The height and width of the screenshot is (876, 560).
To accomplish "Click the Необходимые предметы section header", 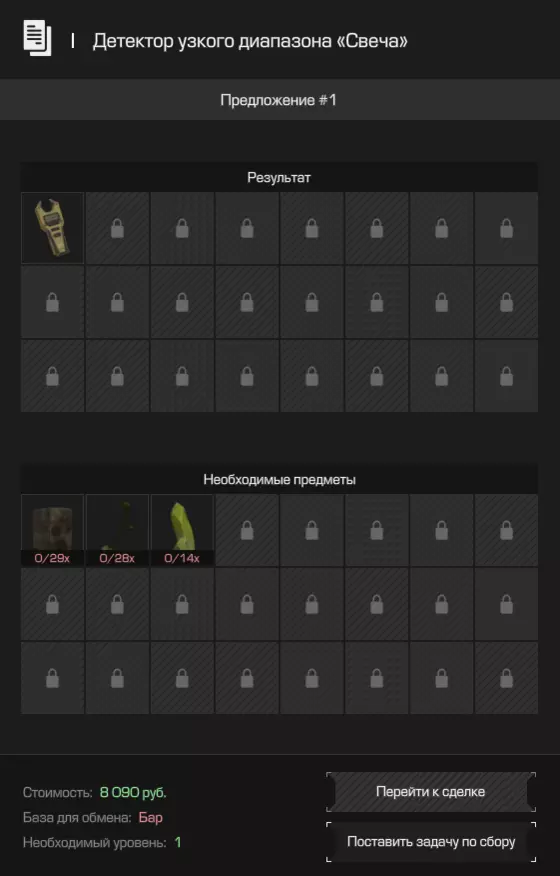I will click(279, 479).
